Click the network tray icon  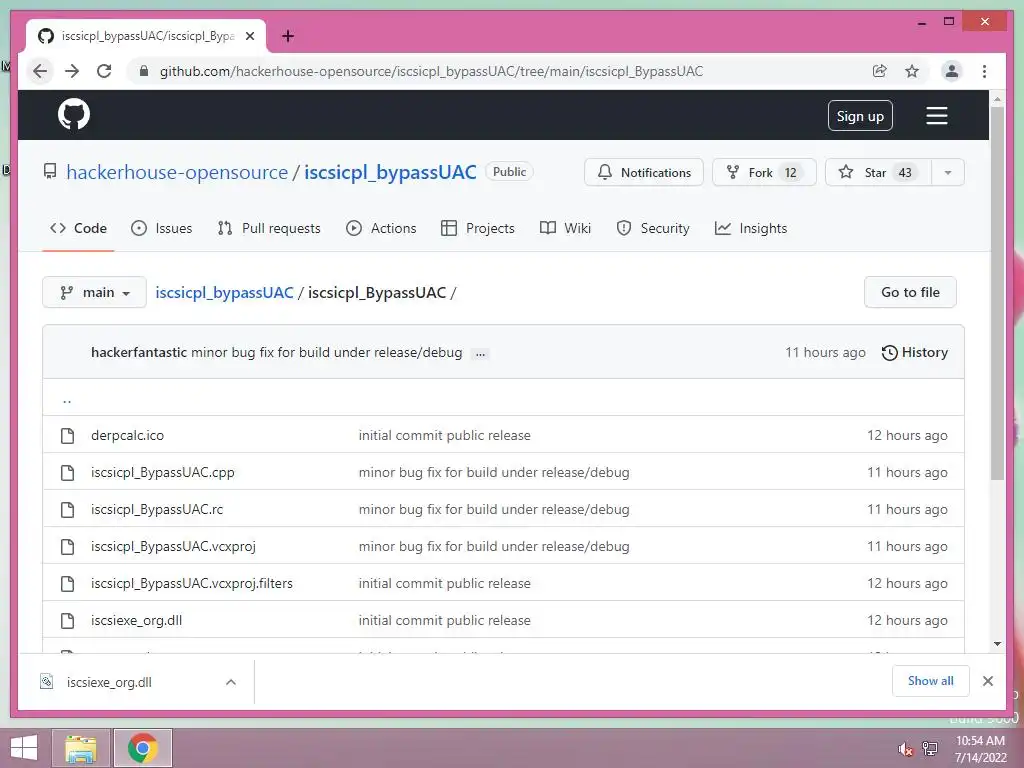coord(930,748)
